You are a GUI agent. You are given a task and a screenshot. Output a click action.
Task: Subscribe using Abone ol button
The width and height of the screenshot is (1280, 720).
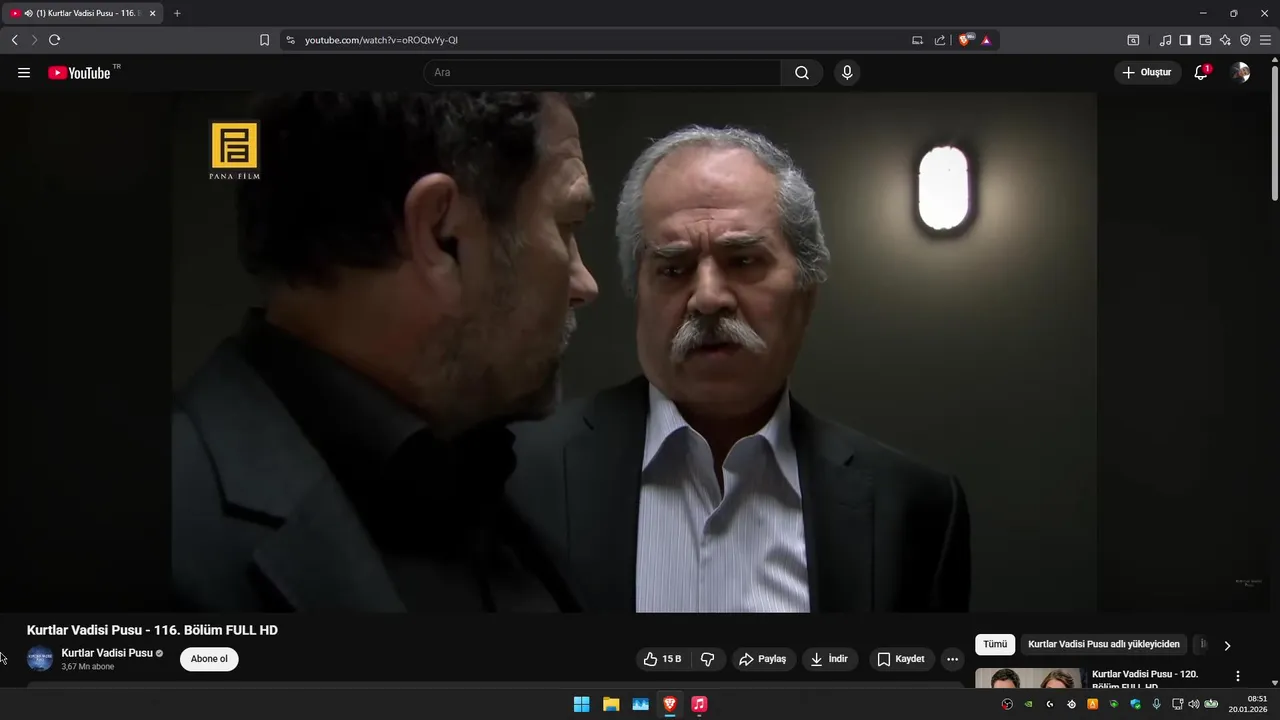click(209, 659)
